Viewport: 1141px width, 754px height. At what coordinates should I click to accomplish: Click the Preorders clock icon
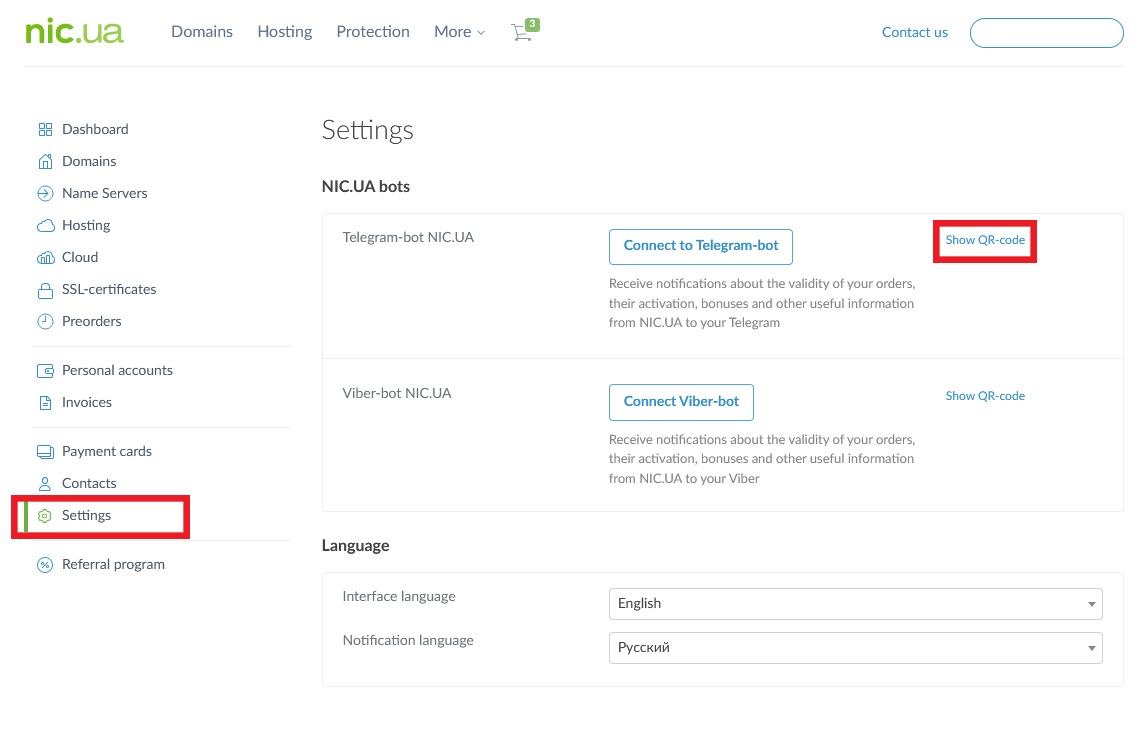(45, 321)
